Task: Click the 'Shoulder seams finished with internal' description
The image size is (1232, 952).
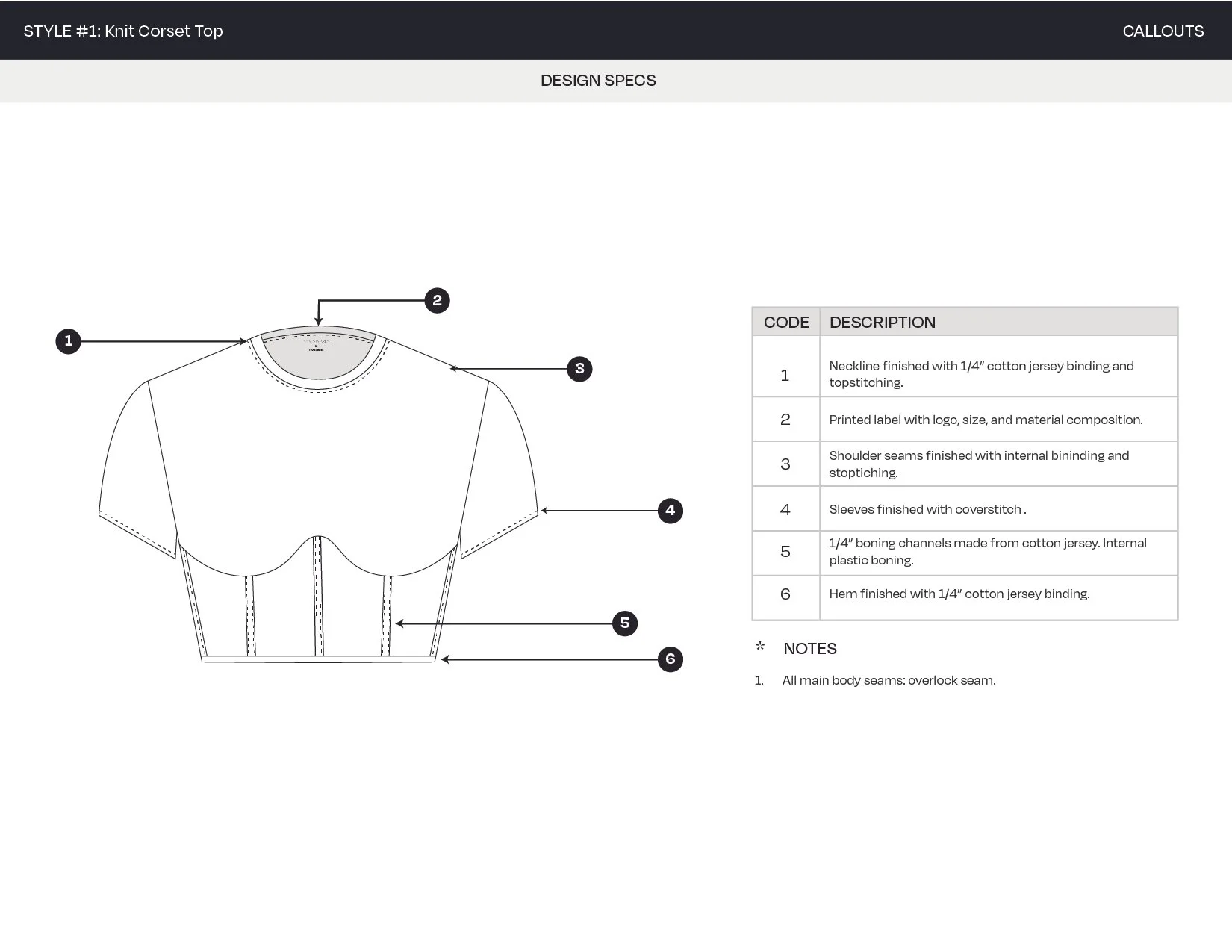Action: [x=979, y=464]
